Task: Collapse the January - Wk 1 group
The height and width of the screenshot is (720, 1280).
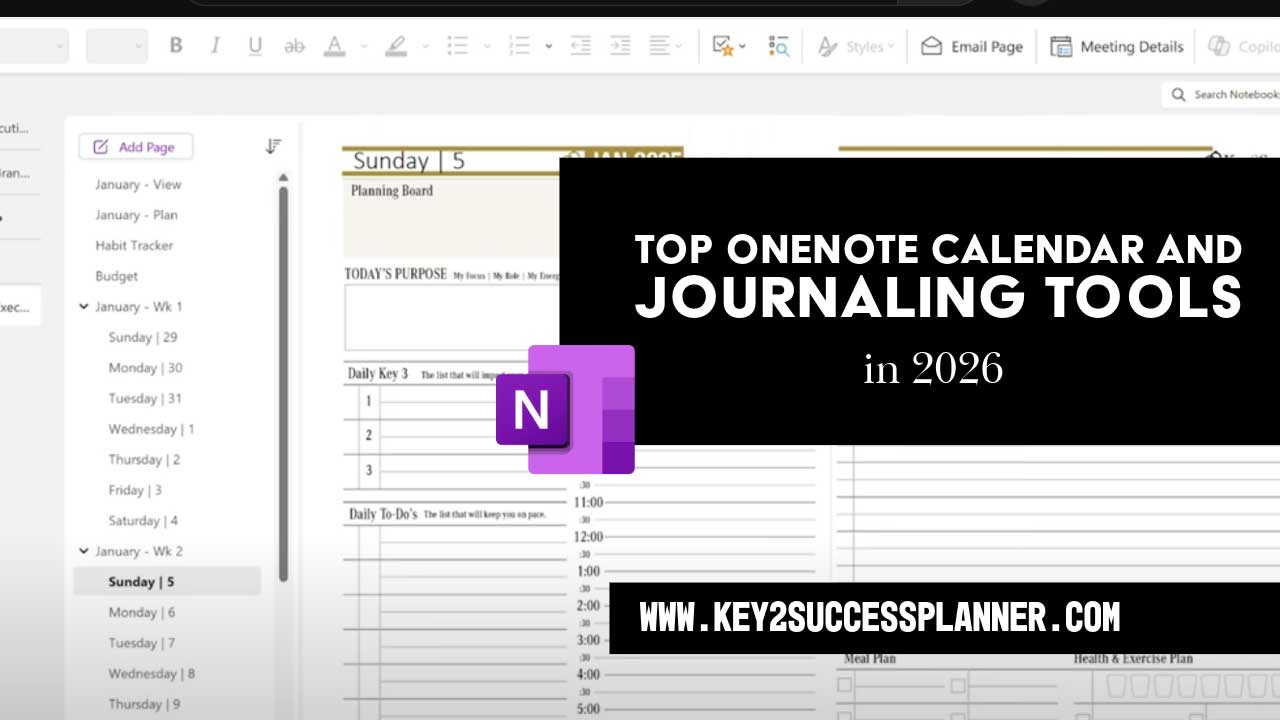Action: pyautogui.click(x=84, y=307)
